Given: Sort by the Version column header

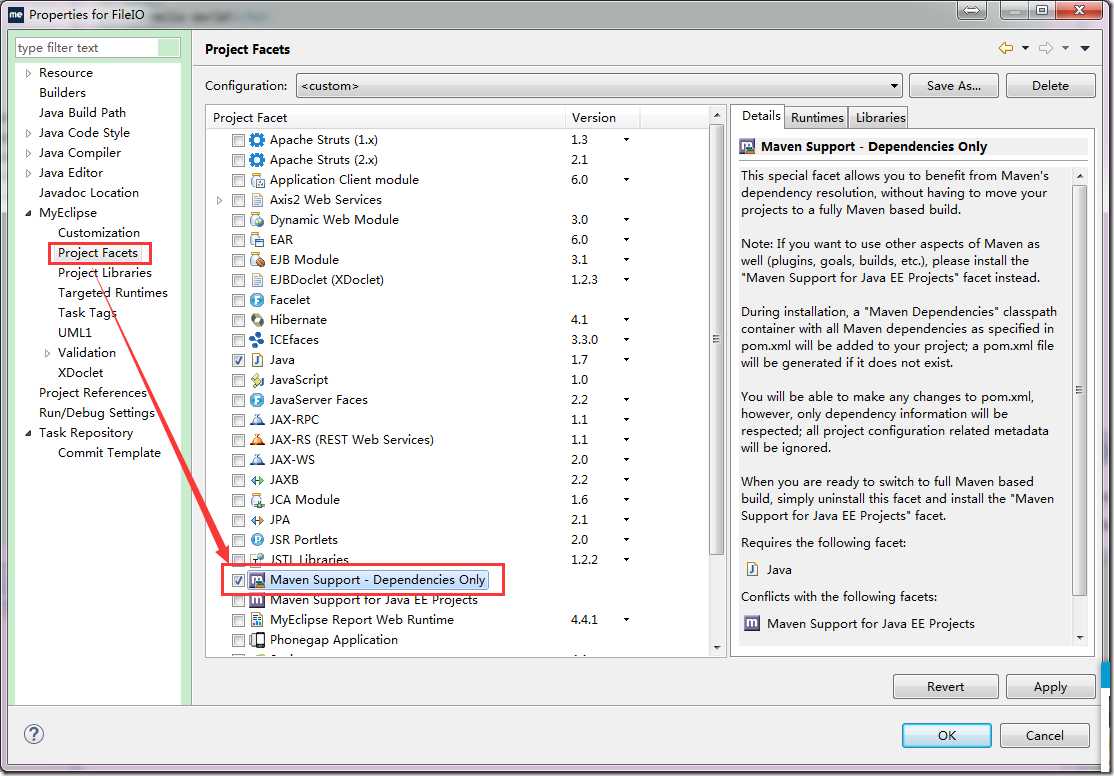Looking at the screenshot, I should pyautogui.click(x=602, y=118).
